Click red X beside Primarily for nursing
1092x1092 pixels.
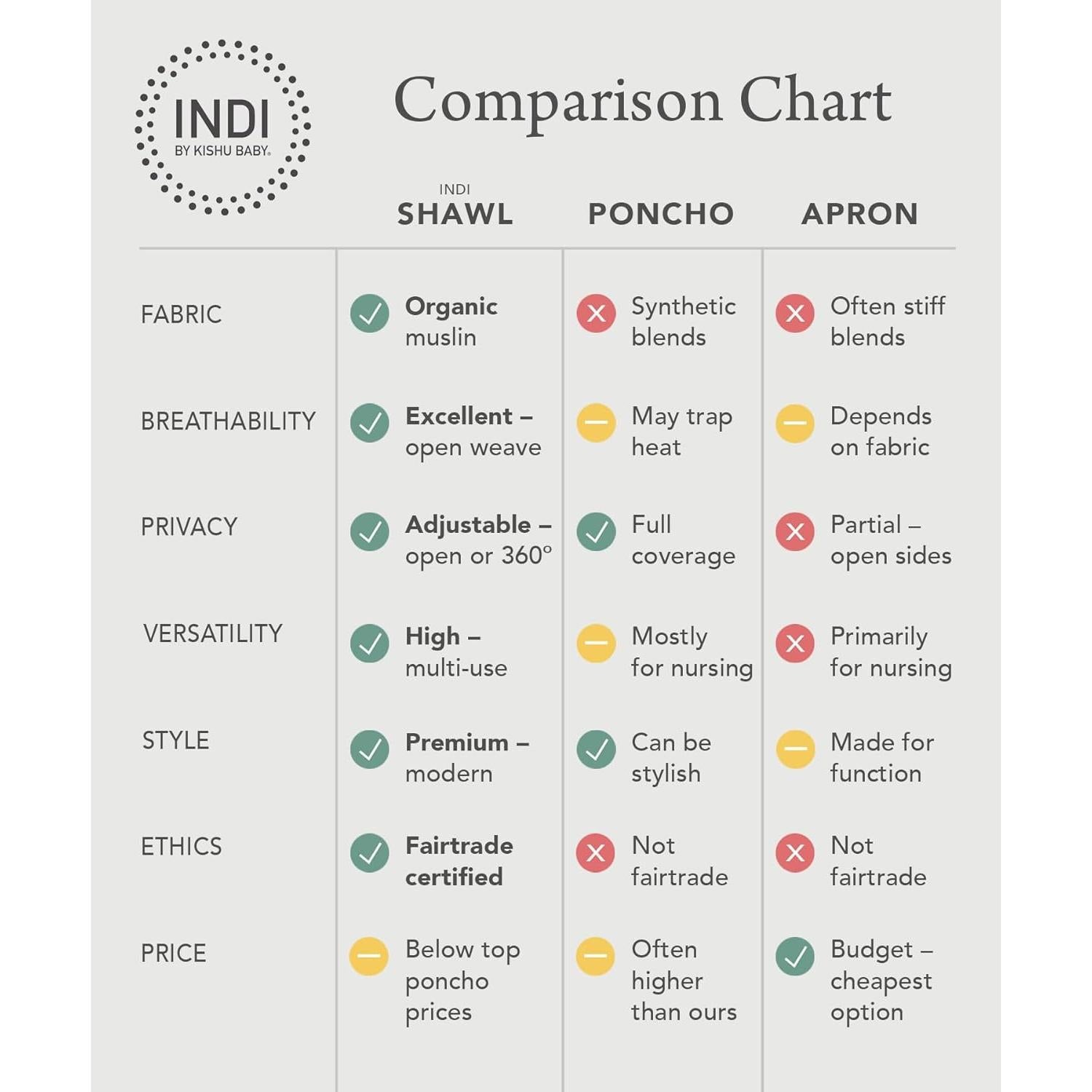(795, 644)
